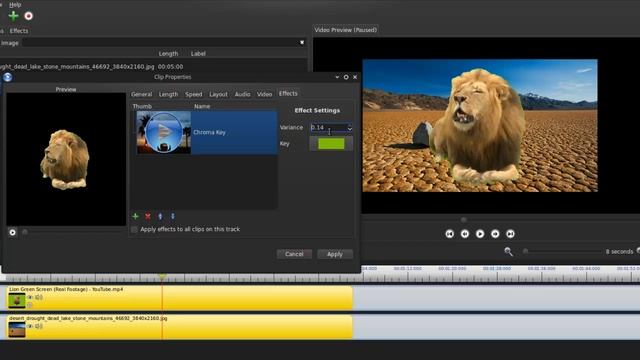Open the Audio tab in Clip Properties
The height and width of the screenshot is (360, 640).
click(242, 94)
